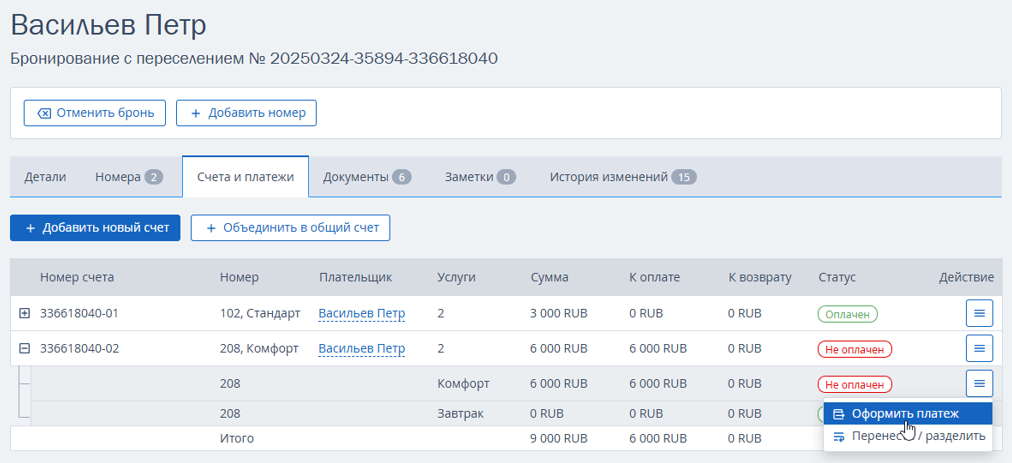1012x463 pixels.
Task: Click the К возврату column header
Action: click(760, 278)
